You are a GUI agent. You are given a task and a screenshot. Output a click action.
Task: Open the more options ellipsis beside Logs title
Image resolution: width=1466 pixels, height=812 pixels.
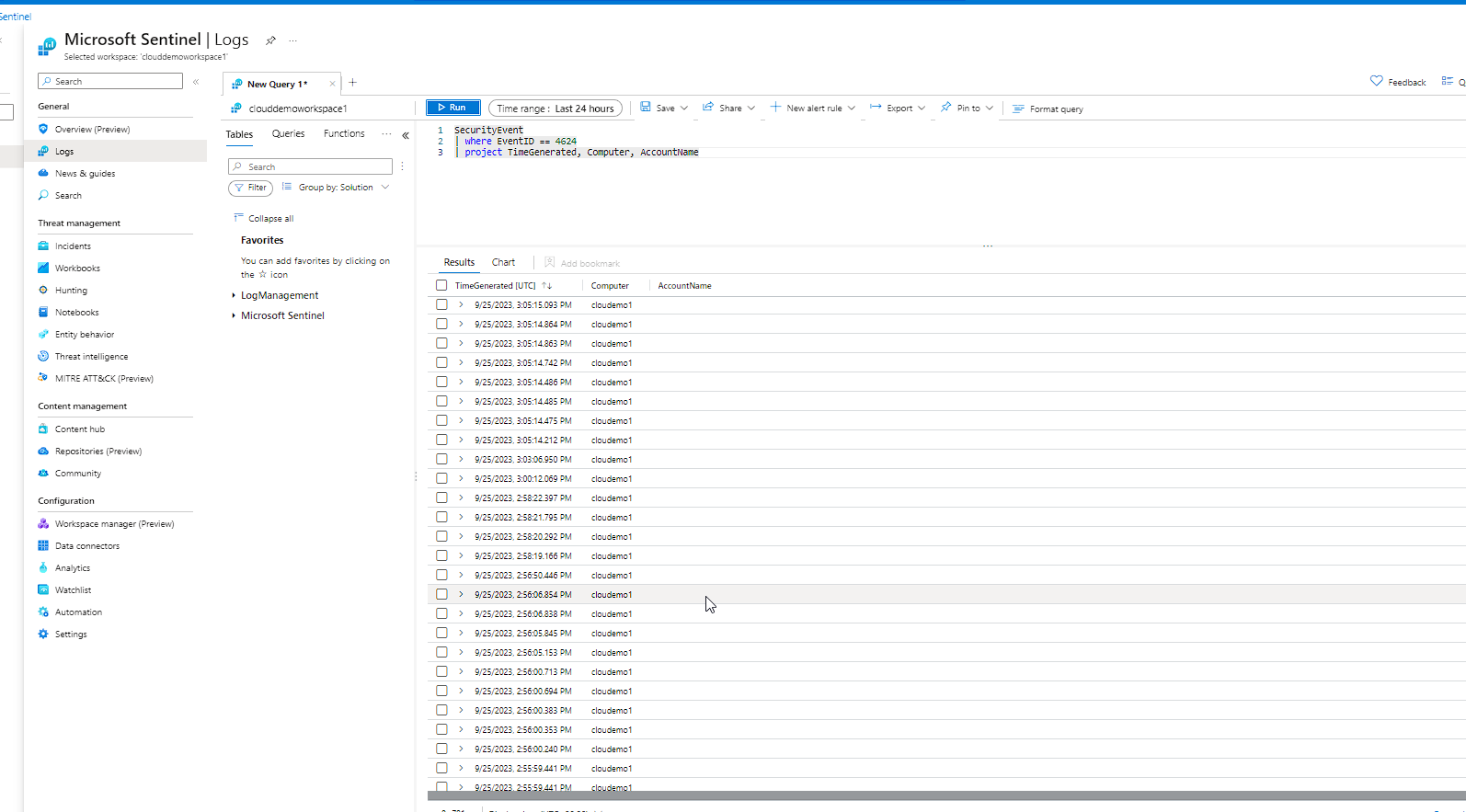click(x=293, y=40)
